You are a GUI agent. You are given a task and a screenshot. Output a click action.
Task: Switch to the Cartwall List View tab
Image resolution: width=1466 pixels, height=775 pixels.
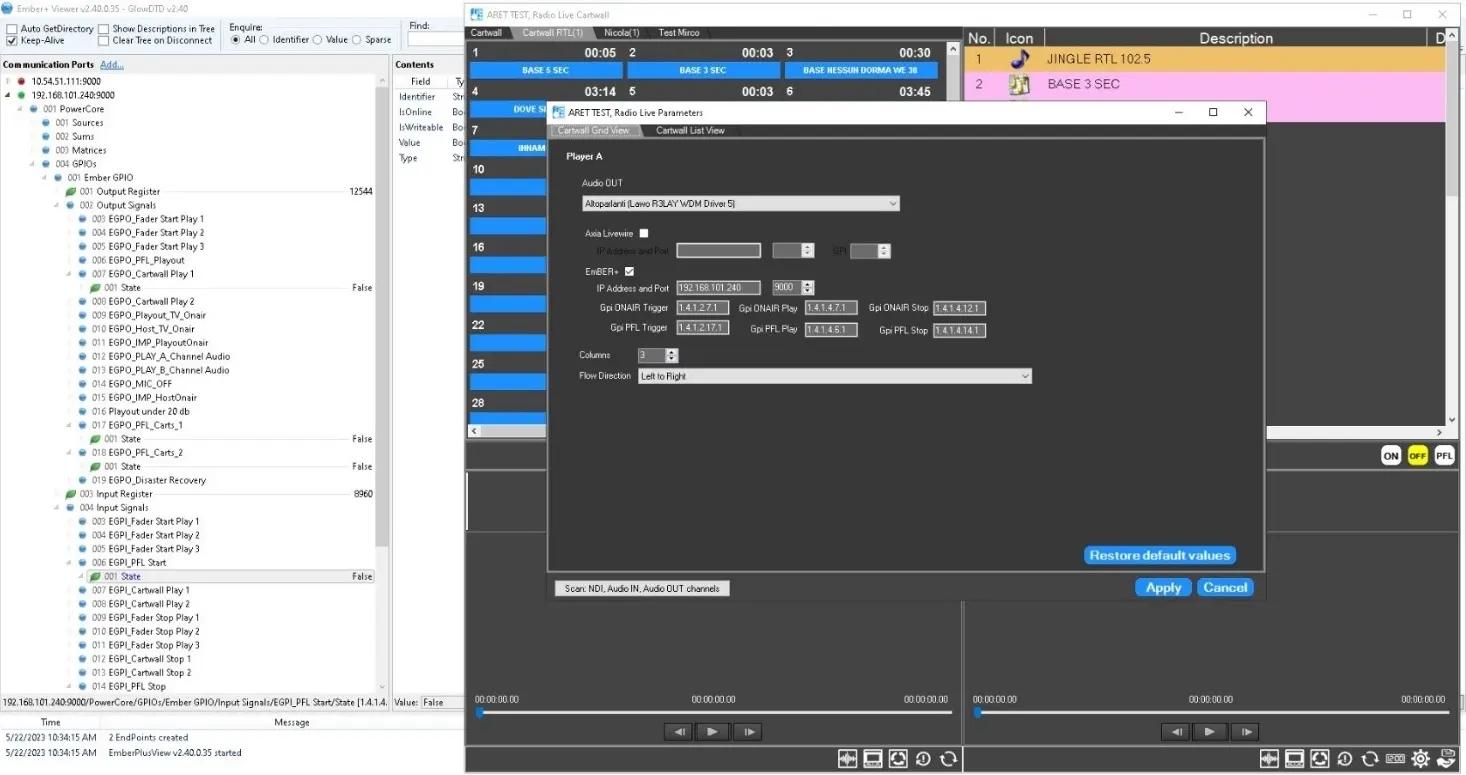pos(690,131)
